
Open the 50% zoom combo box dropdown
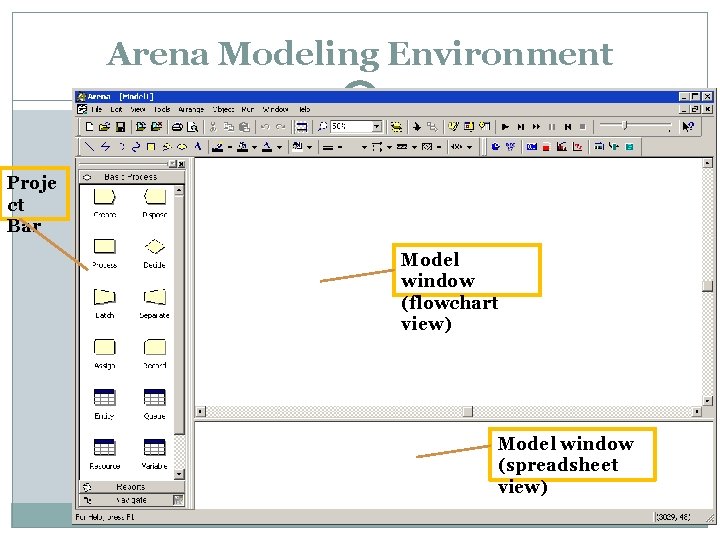(377, 126)
